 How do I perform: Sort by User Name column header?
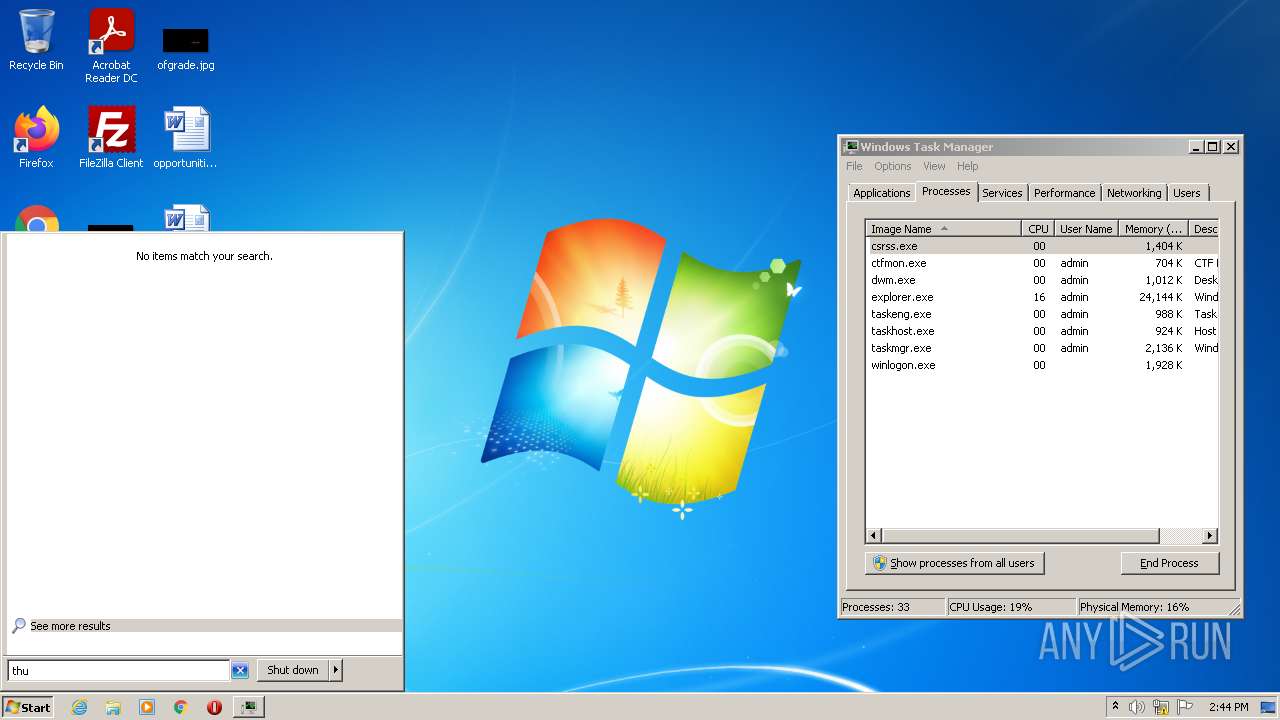click(x=1086, y=229)
